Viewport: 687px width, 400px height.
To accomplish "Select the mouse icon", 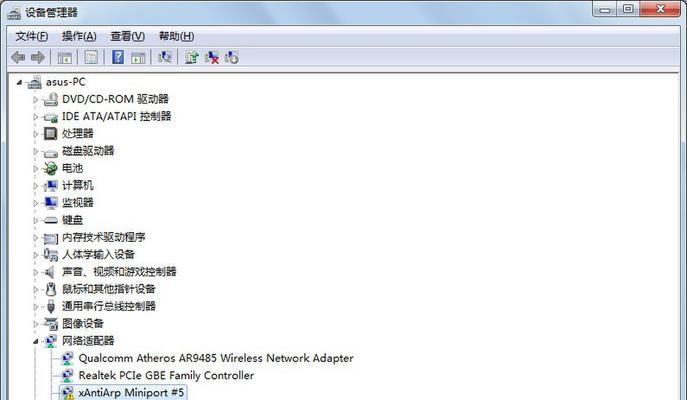I will tap(51, 289).
